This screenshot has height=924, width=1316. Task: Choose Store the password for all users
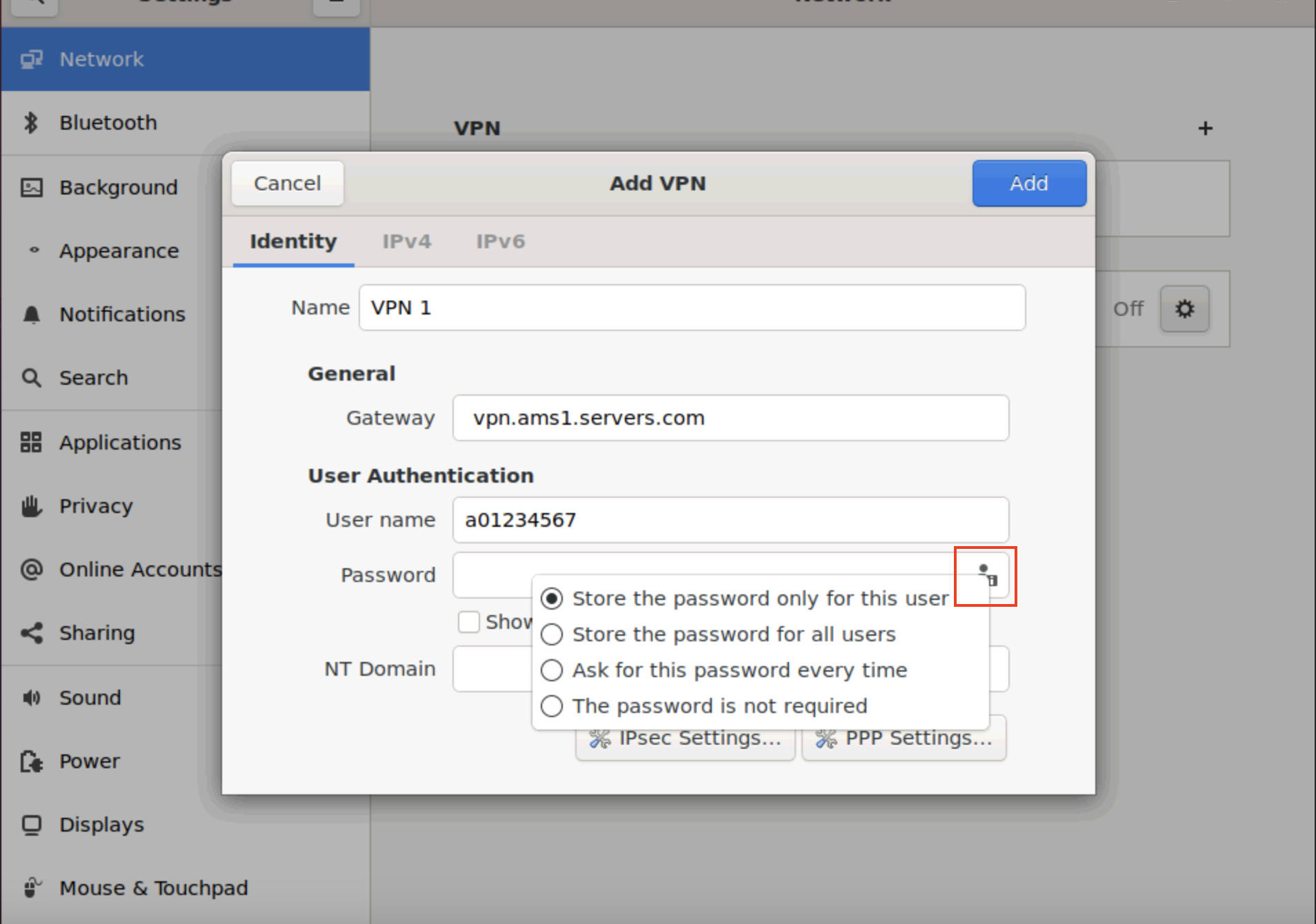pyautogui.click(x=718, y=634)
